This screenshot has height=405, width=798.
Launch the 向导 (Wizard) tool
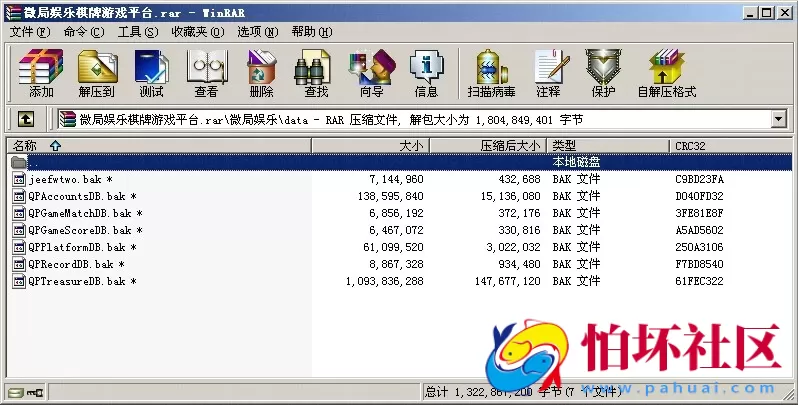(x=372, y=73)
